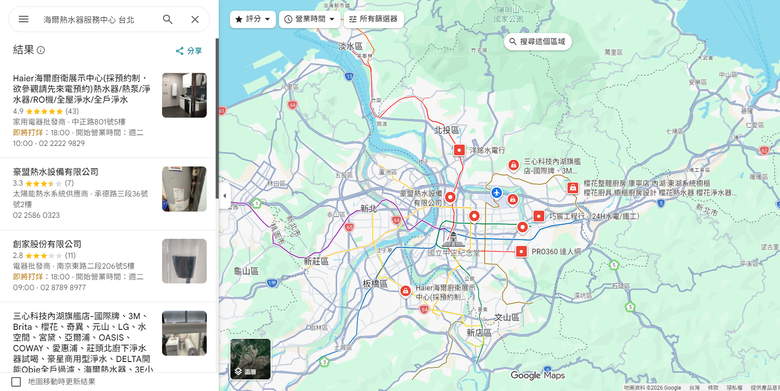Screen dimensions: 780x391
Task: Open 所有篩選器 all filters
Action: pyautogui.click(x=374, y=19)
